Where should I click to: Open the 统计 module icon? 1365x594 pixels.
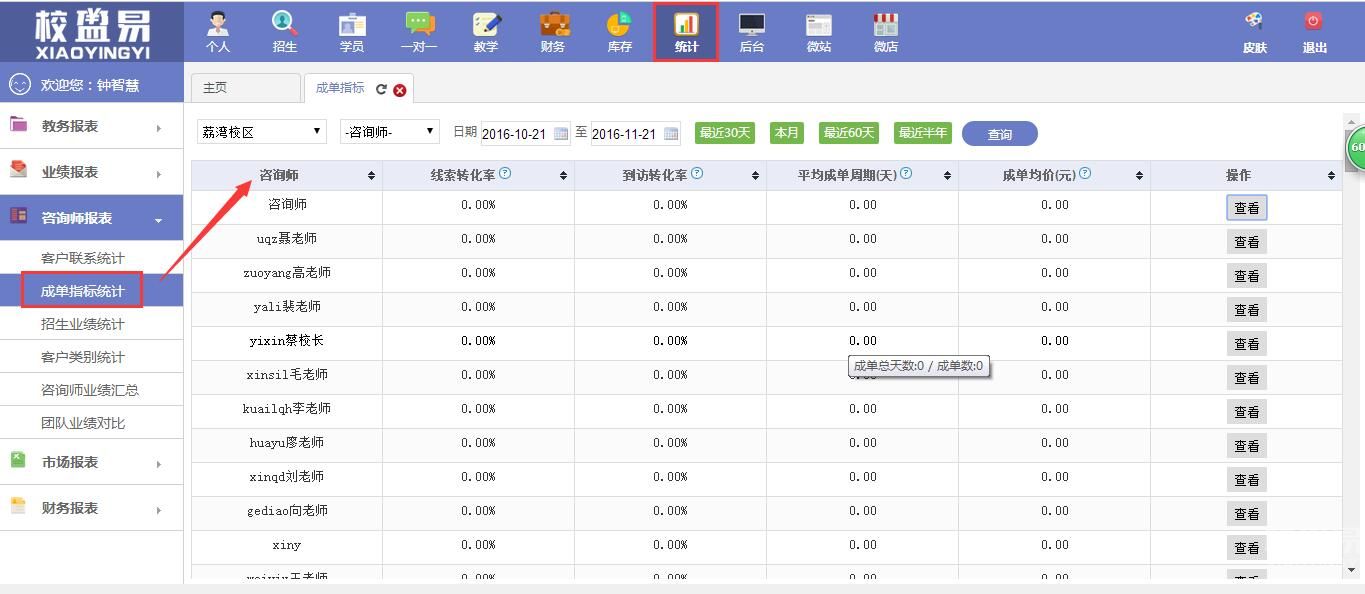(686, 32)
